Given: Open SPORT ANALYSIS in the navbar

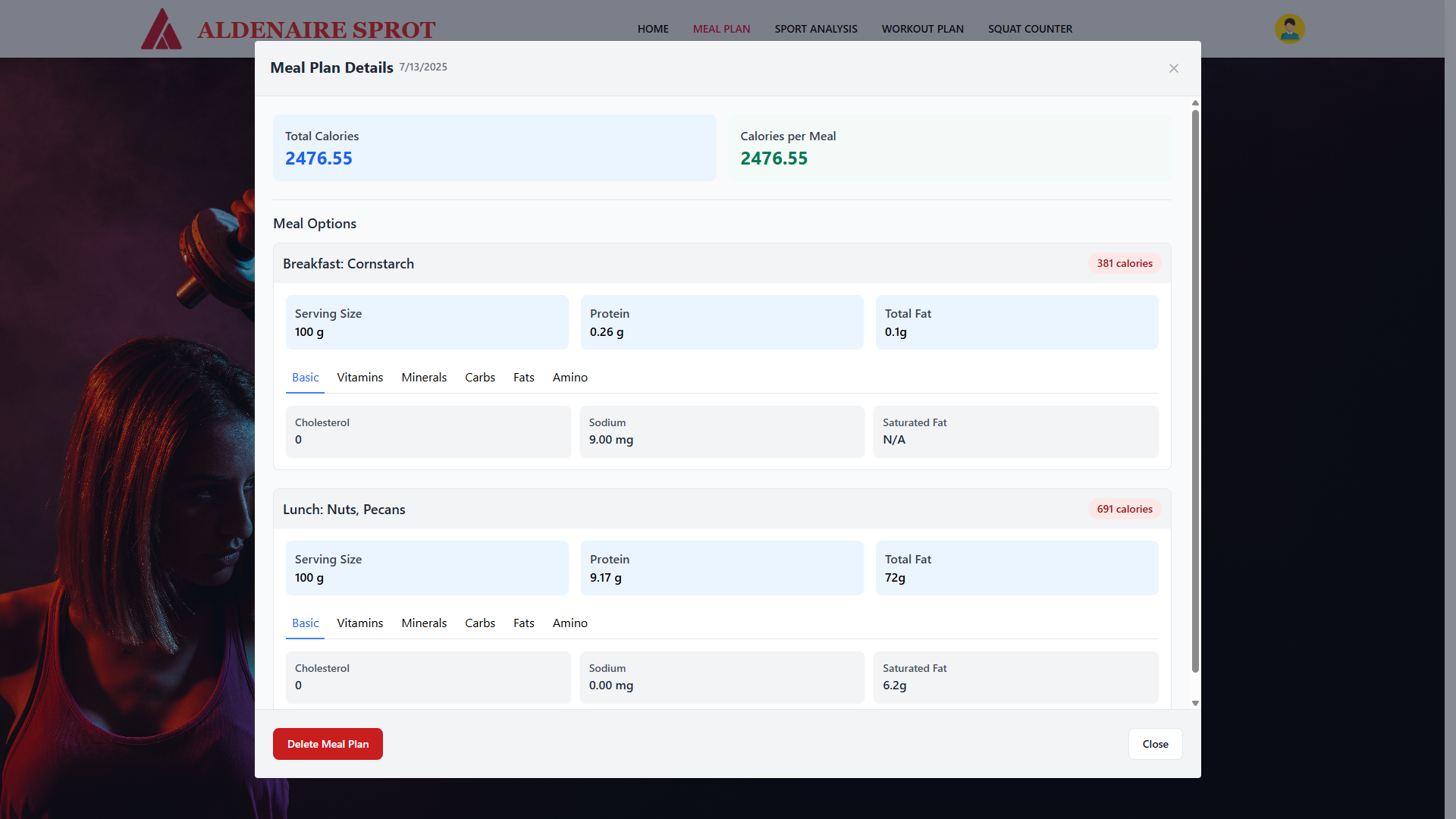Looking at the screenshot, I should pos(816,29).
